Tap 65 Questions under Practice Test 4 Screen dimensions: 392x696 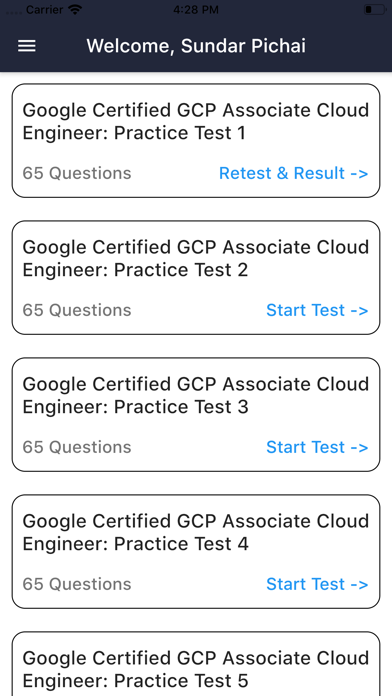77,584
